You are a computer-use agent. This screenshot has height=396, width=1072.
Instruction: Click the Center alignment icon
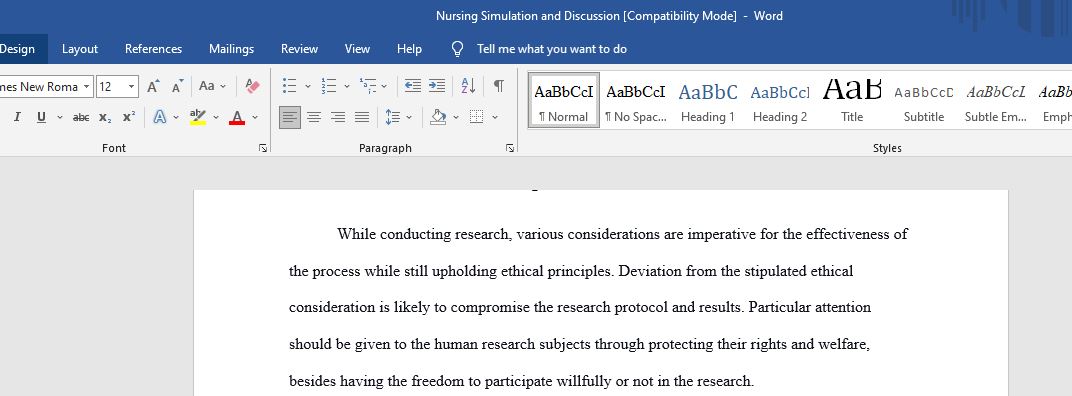[314, 117]
